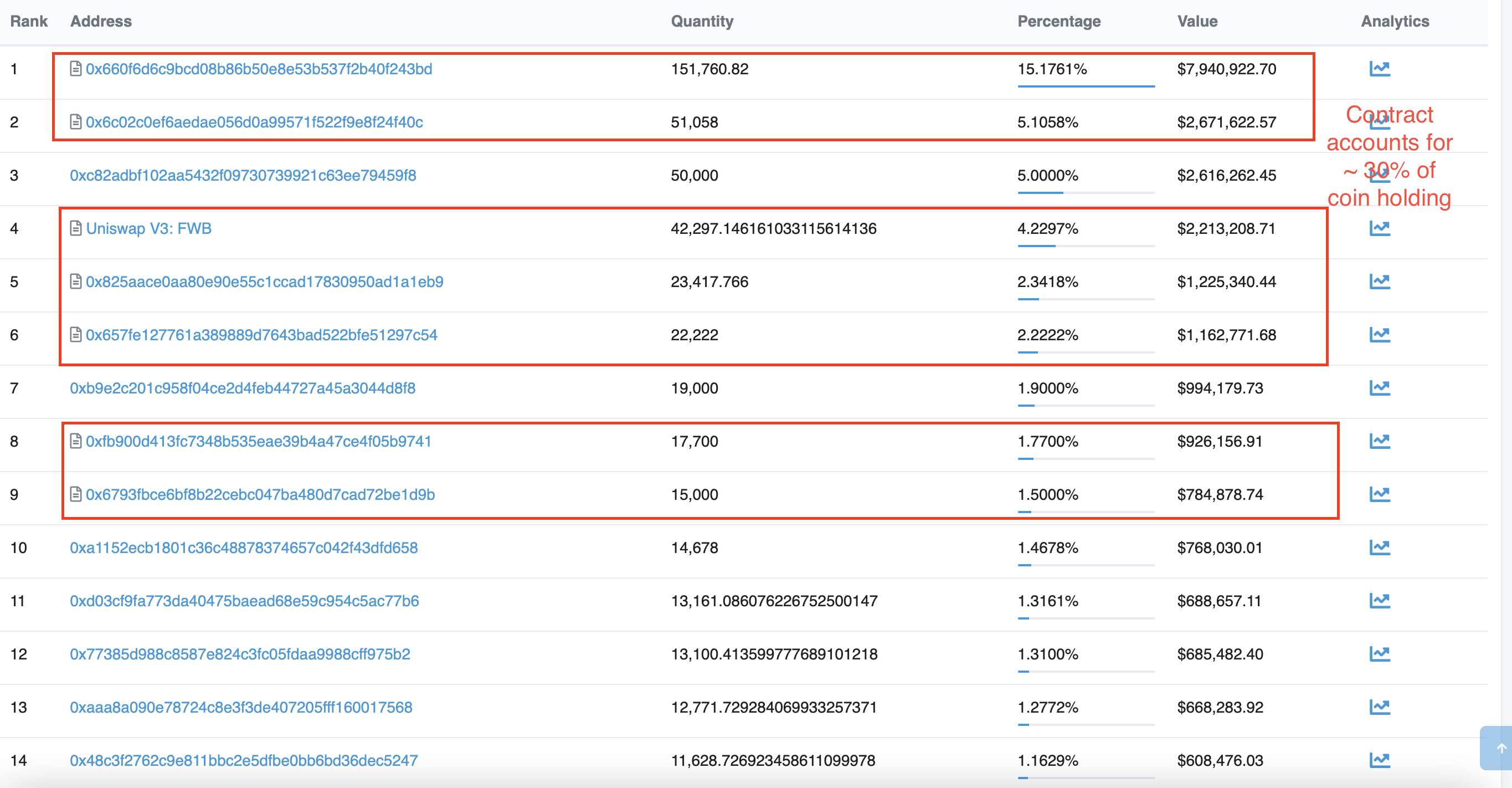The width and height of the screenshot is (1512, 788).
Task: Click percentage bar under 15.1761%
Action: point(1086,86)
